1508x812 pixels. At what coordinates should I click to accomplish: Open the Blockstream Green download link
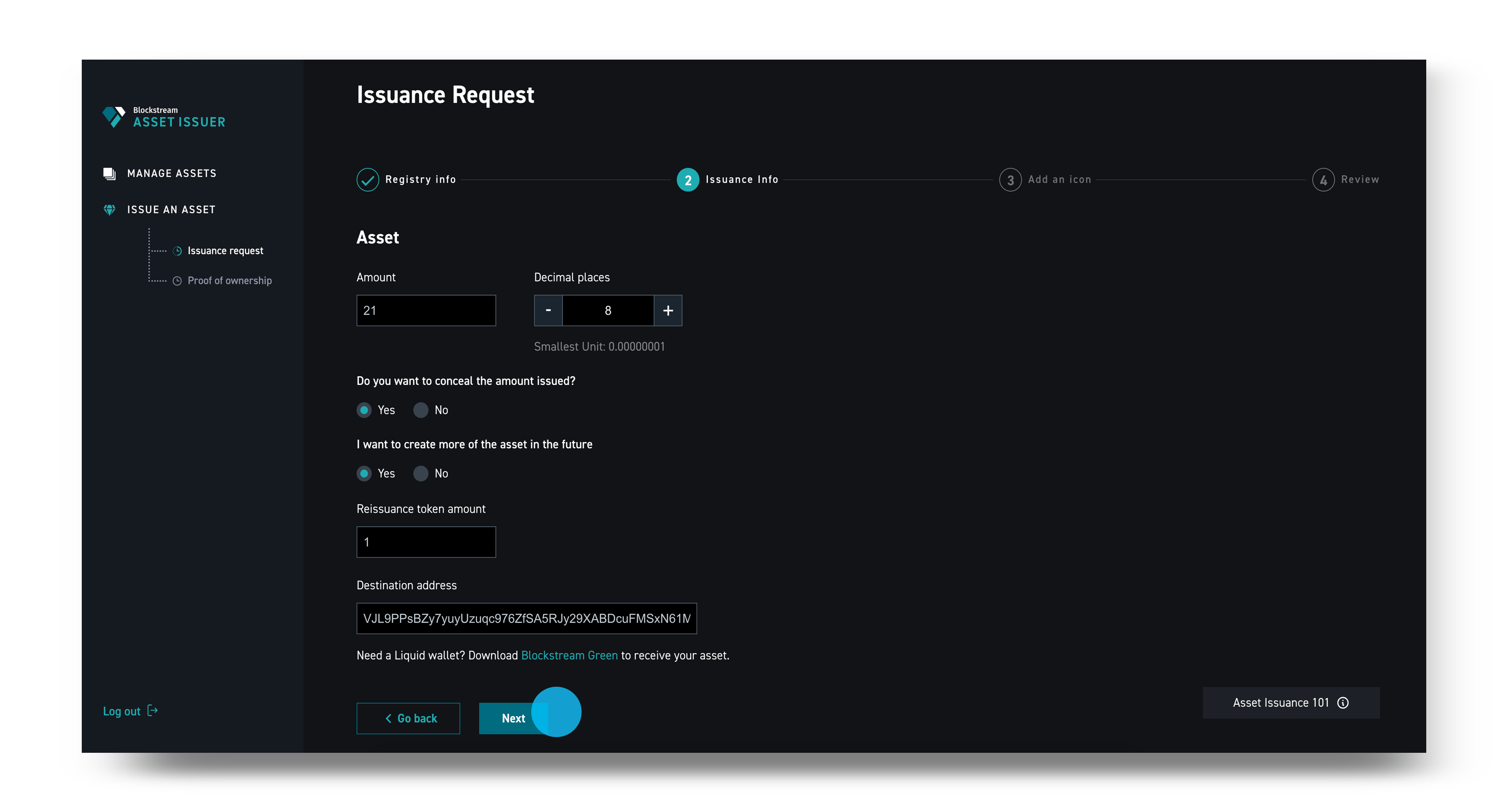click(570, 655)
